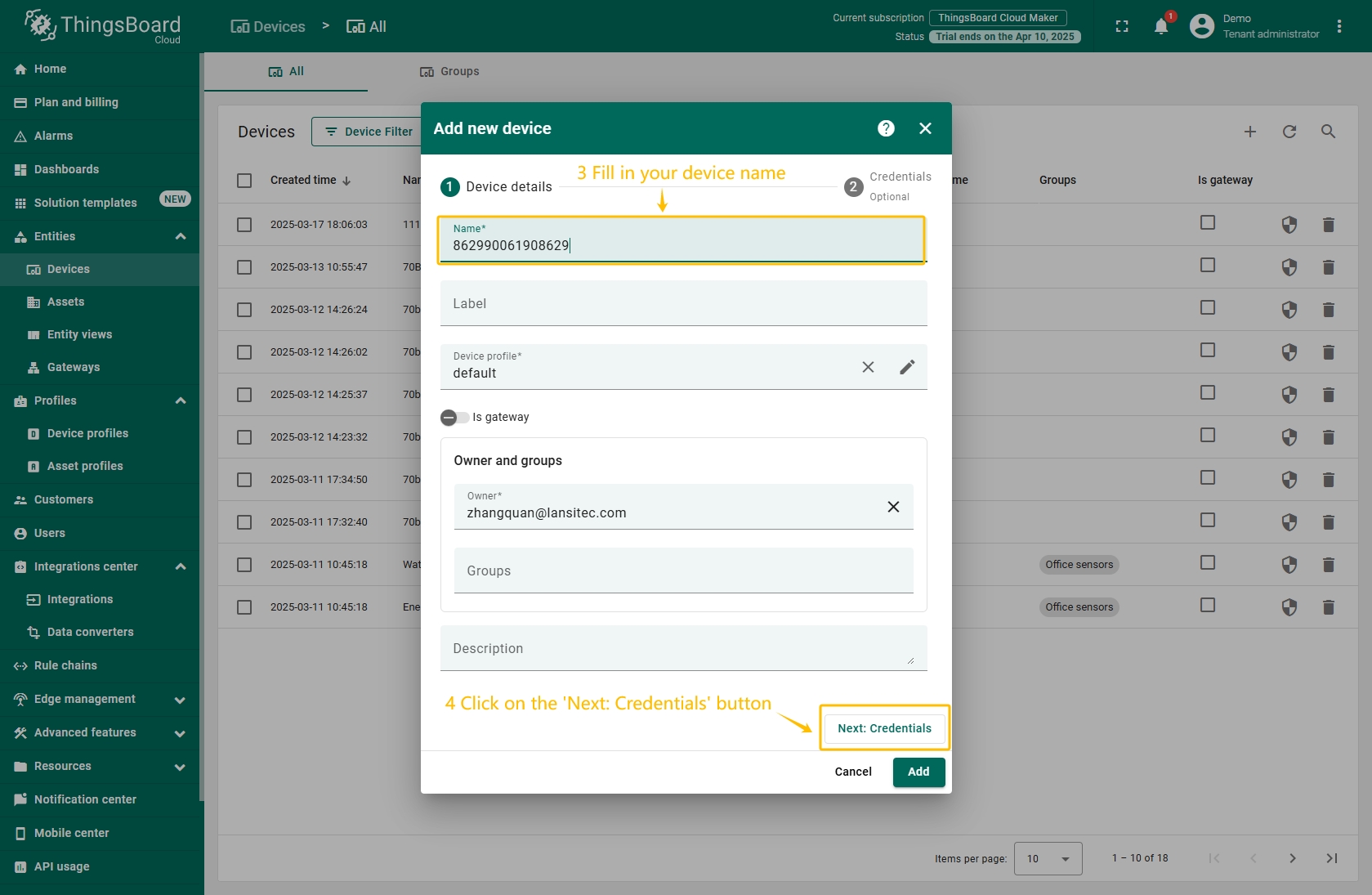This screenshot has width=1372, height=895.
Task: Check the select-all devices header checkbox
Action: [x=244, y=181]
